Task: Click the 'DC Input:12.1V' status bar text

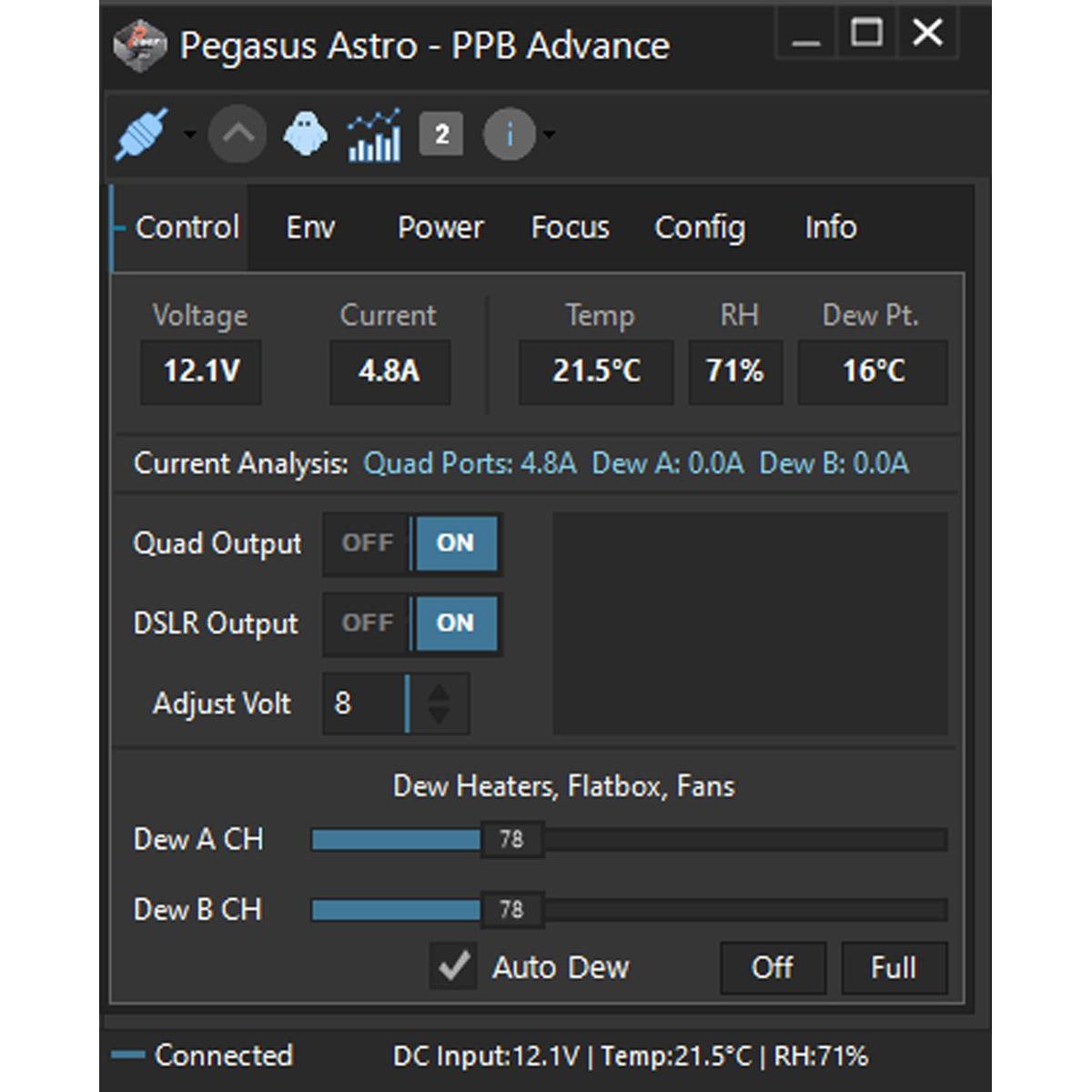Action: [x=486, y=1057]
